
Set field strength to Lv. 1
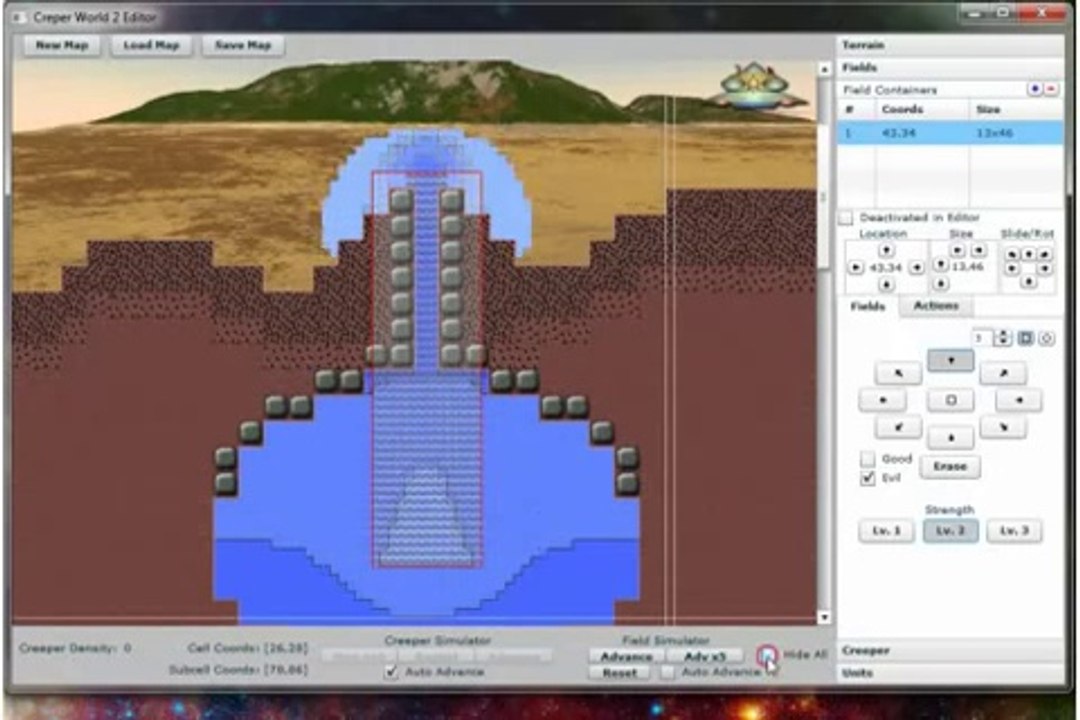(886, 531)
